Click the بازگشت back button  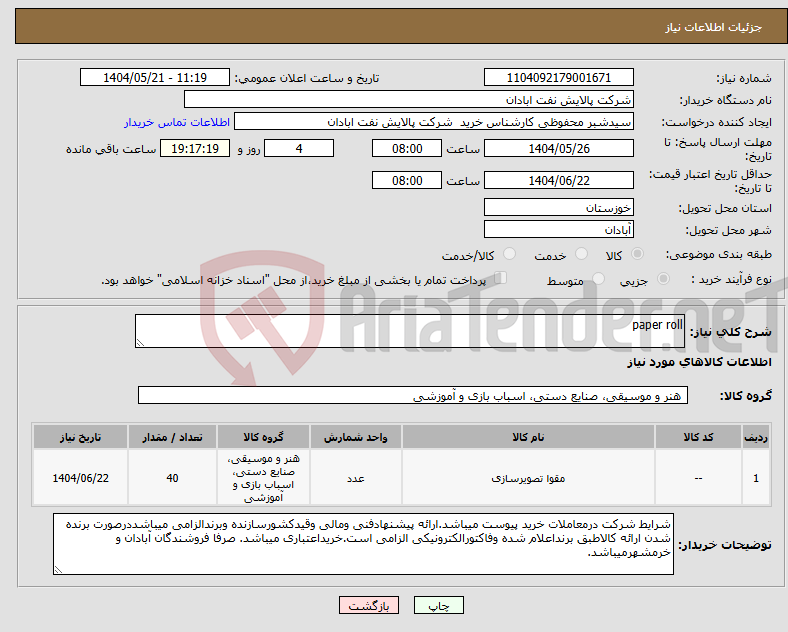[369, 605]
